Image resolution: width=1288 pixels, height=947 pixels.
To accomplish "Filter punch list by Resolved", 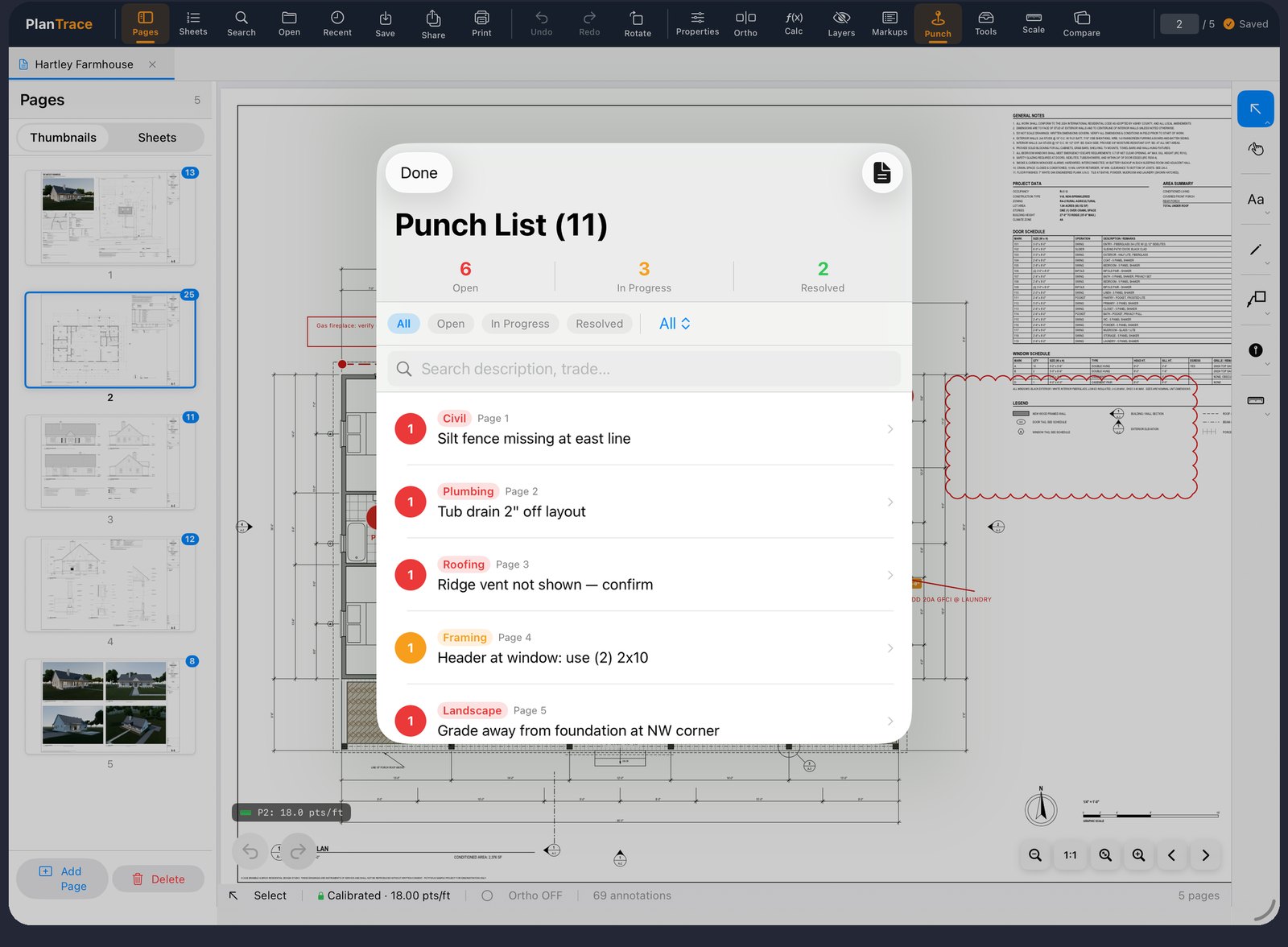I will pyautogui.click(x=600, y=324).
